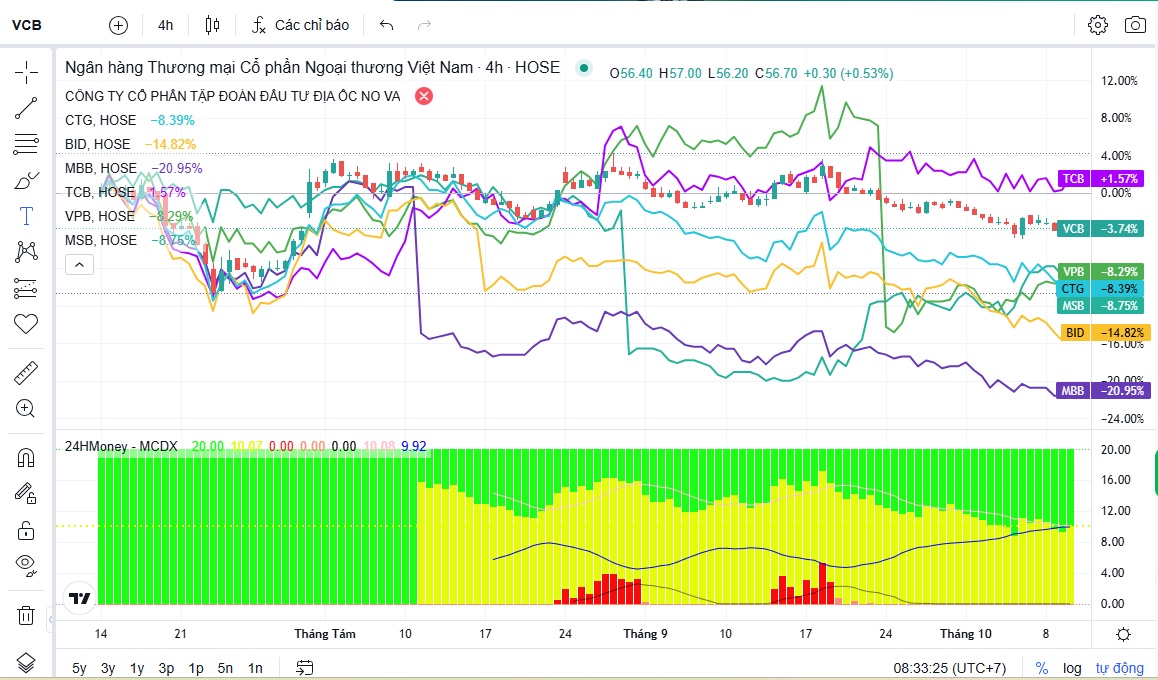Viewport: 1158px width, 680px height.
Task: Add chart to favorites with heart icon
Action: [x=26, y=323]
